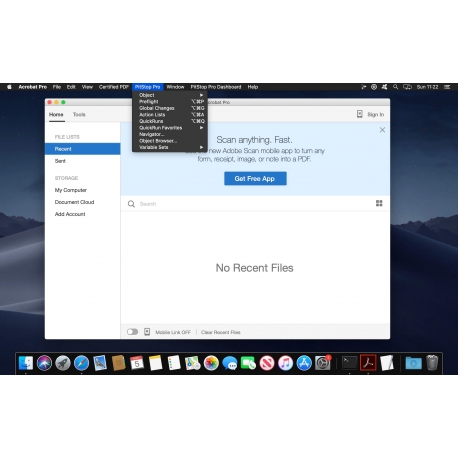458x458 pixels.
Task: Click Add Account under Storage
Action: [x=70, y=214]
